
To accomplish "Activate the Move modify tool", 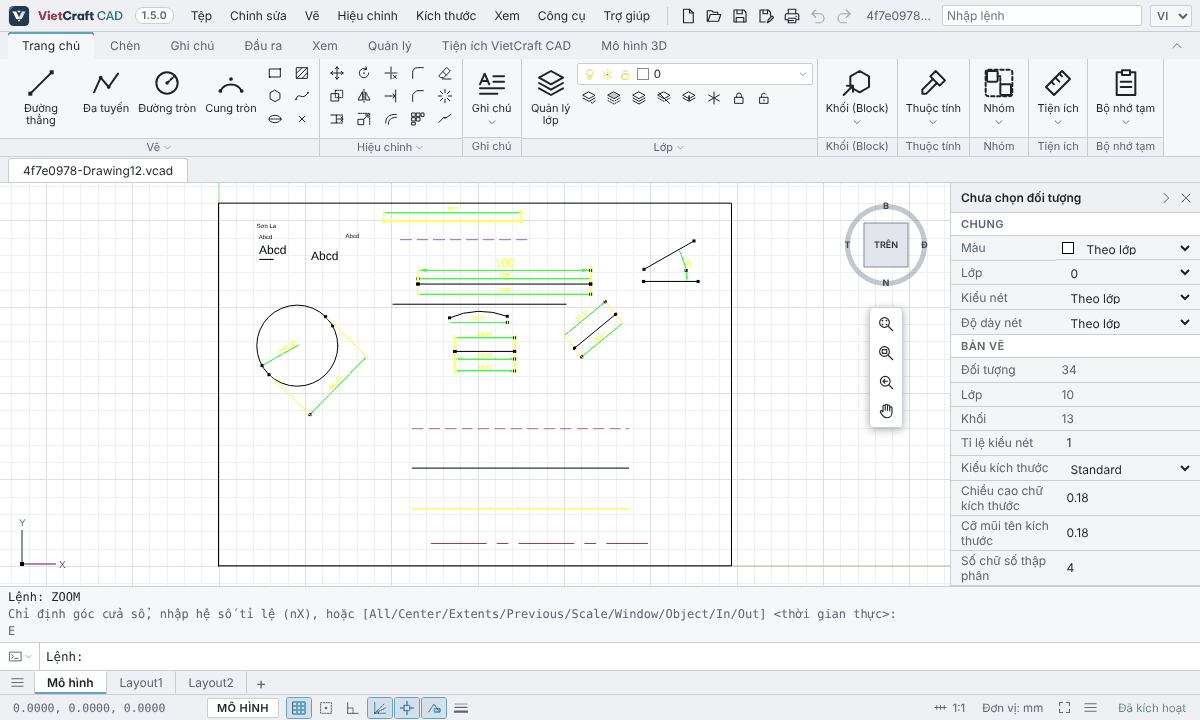I will tap(337, 73).
